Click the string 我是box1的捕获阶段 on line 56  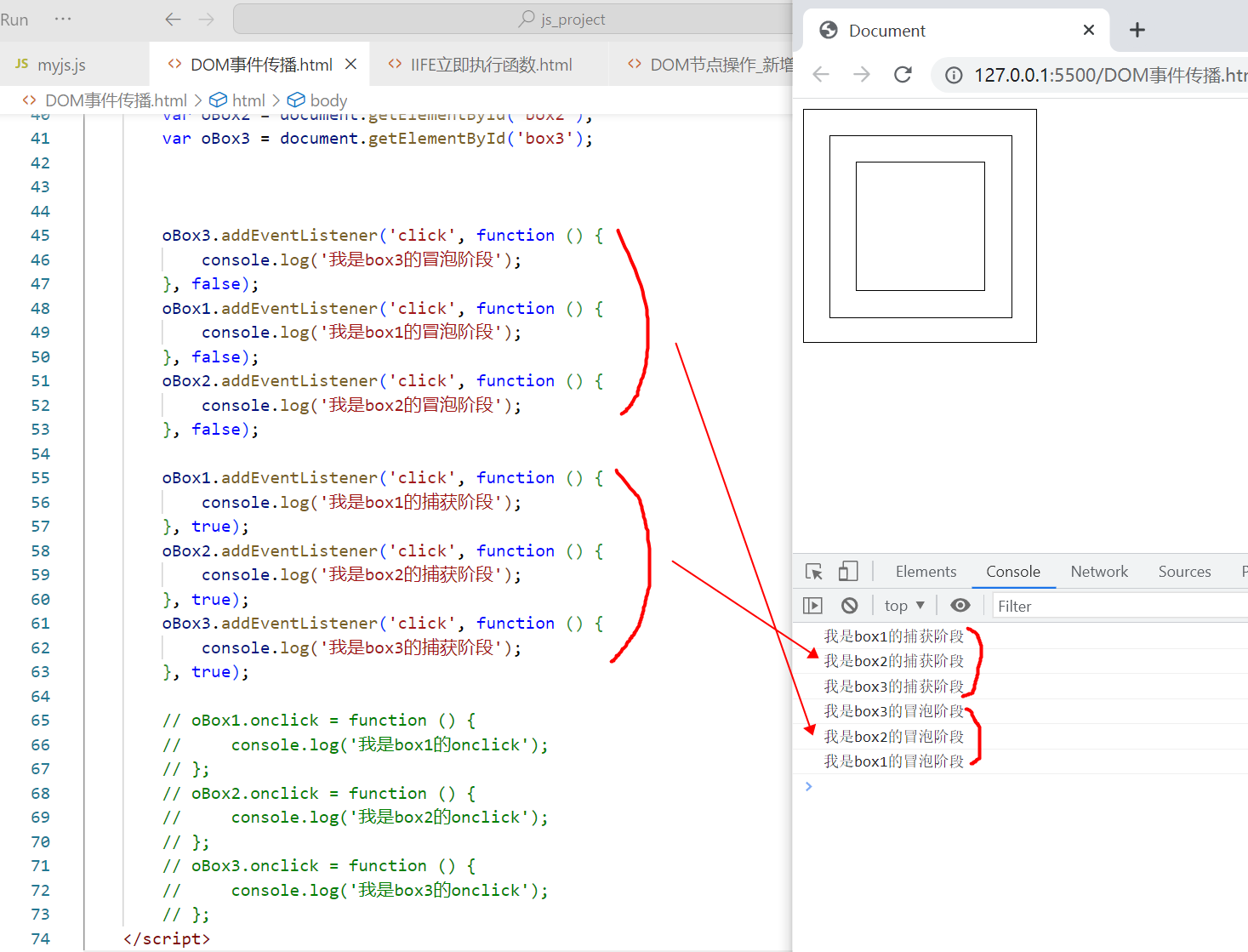[x=411, y=503]
